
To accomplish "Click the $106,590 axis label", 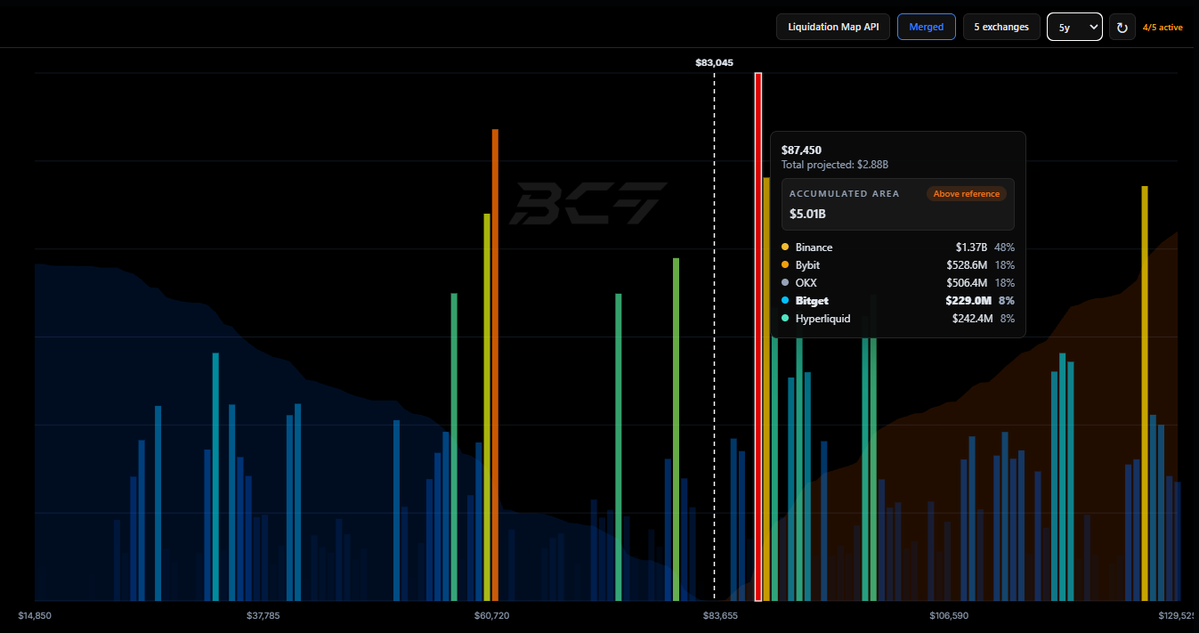I will coord(947,615).
